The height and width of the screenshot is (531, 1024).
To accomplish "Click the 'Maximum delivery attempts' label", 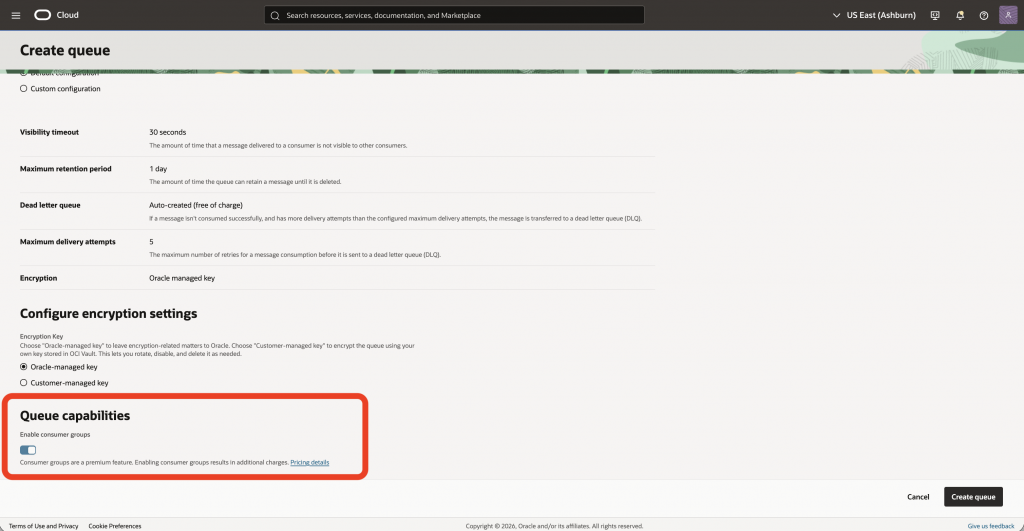I will pos(68,242).
